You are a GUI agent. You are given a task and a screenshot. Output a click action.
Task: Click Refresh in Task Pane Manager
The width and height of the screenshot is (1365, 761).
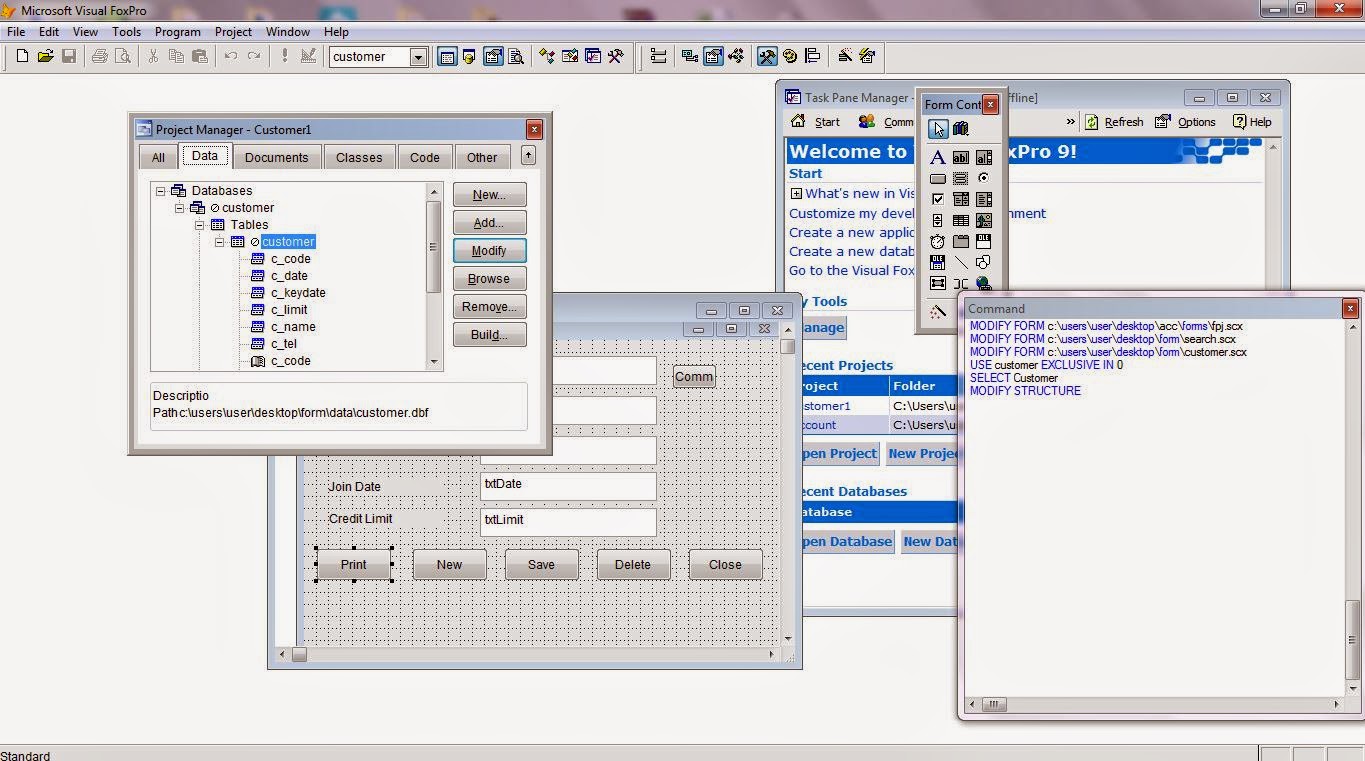tap(1113, 122)
